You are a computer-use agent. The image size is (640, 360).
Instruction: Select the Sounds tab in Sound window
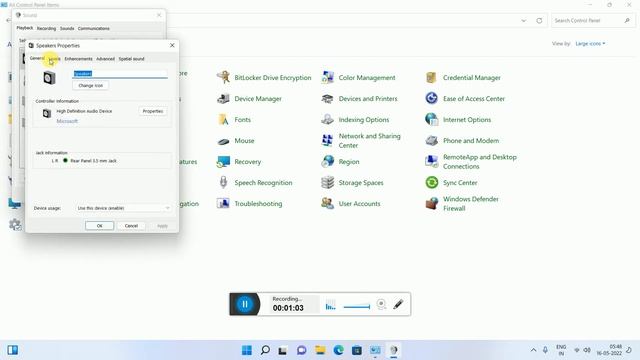click(x=67, y=29)
